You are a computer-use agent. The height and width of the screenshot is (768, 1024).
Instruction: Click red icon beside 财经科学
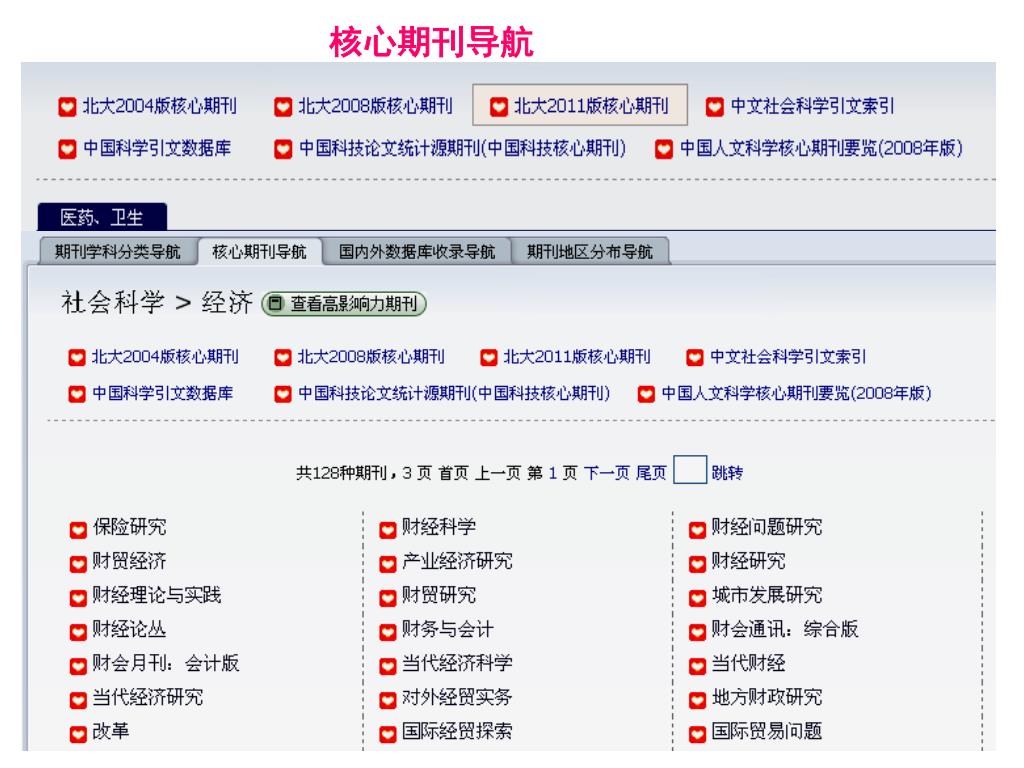[x=388, y=530]
